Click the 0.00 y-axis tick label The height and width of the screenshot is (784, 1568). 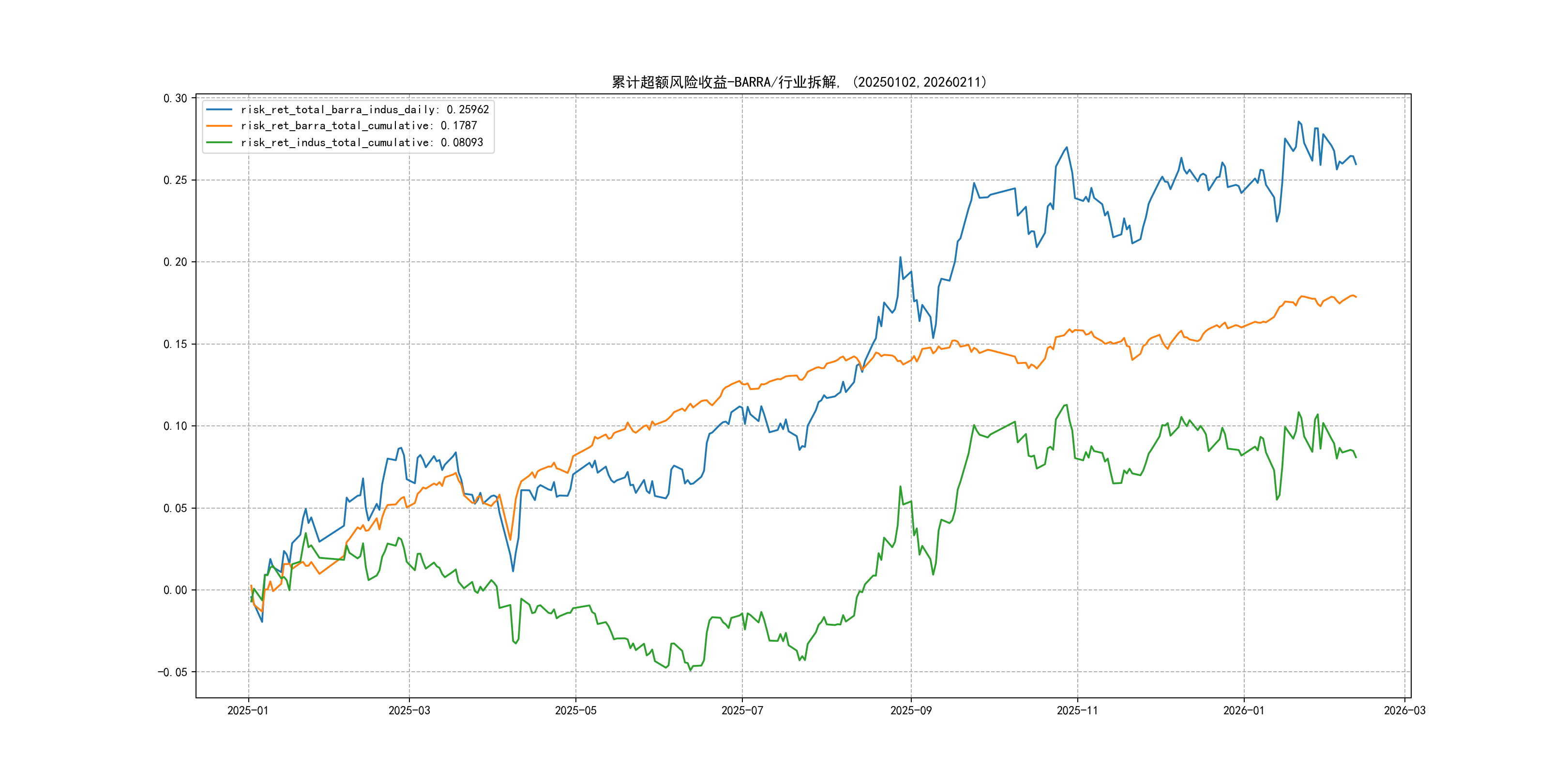[175, 590]
